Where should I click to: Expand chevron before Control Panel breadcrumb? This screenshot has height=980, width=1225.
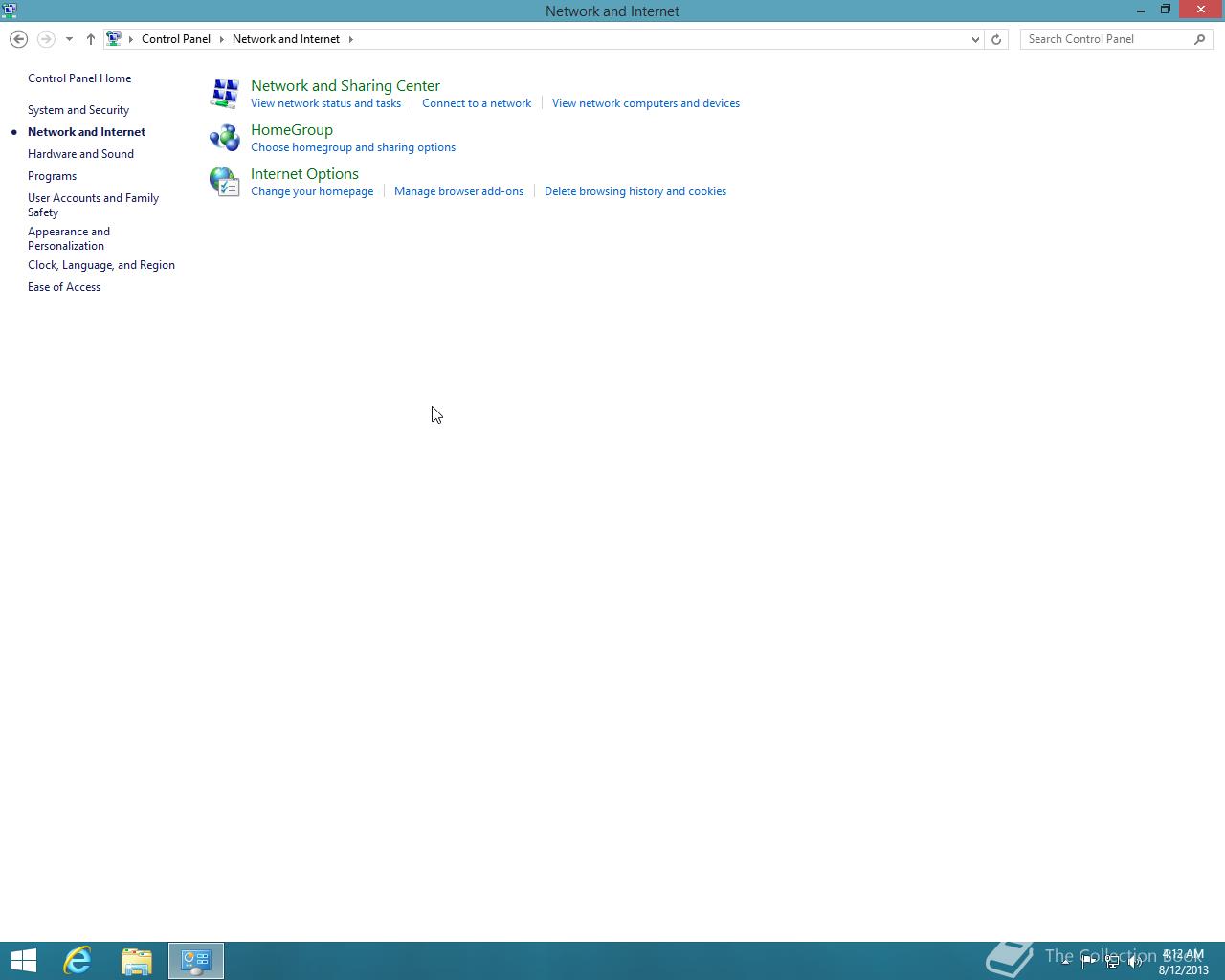pos(131,39)
